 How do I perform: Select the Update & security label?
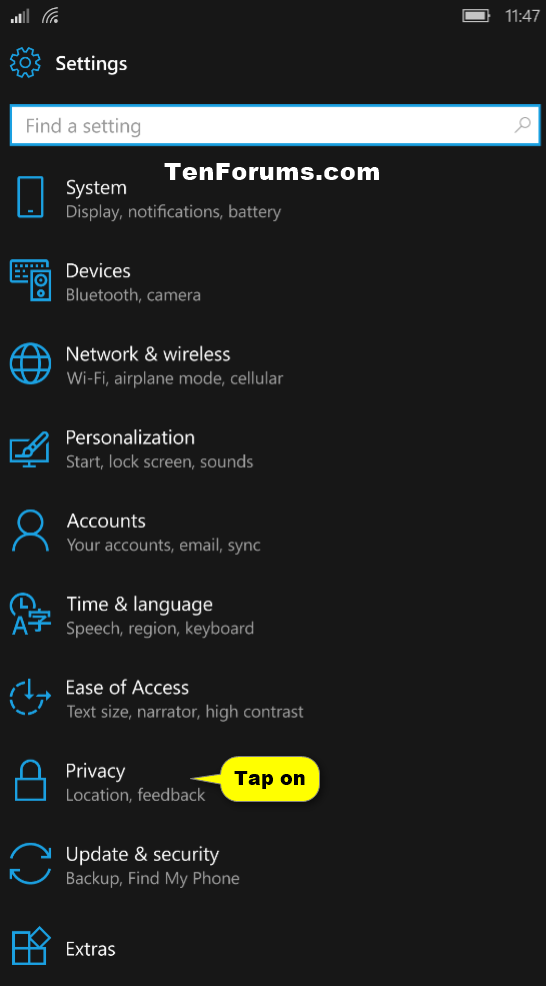tap(142, 855)
